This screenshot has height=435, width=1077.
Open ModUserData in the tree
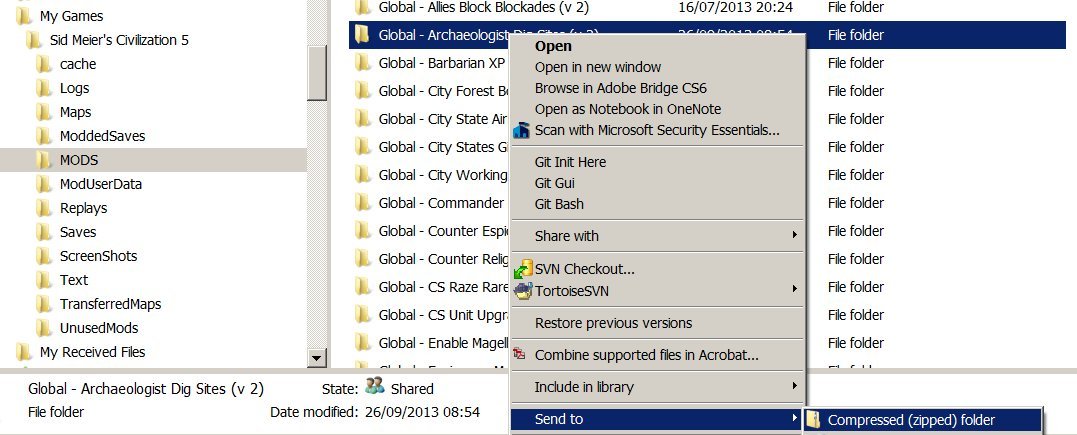[101, 184]
